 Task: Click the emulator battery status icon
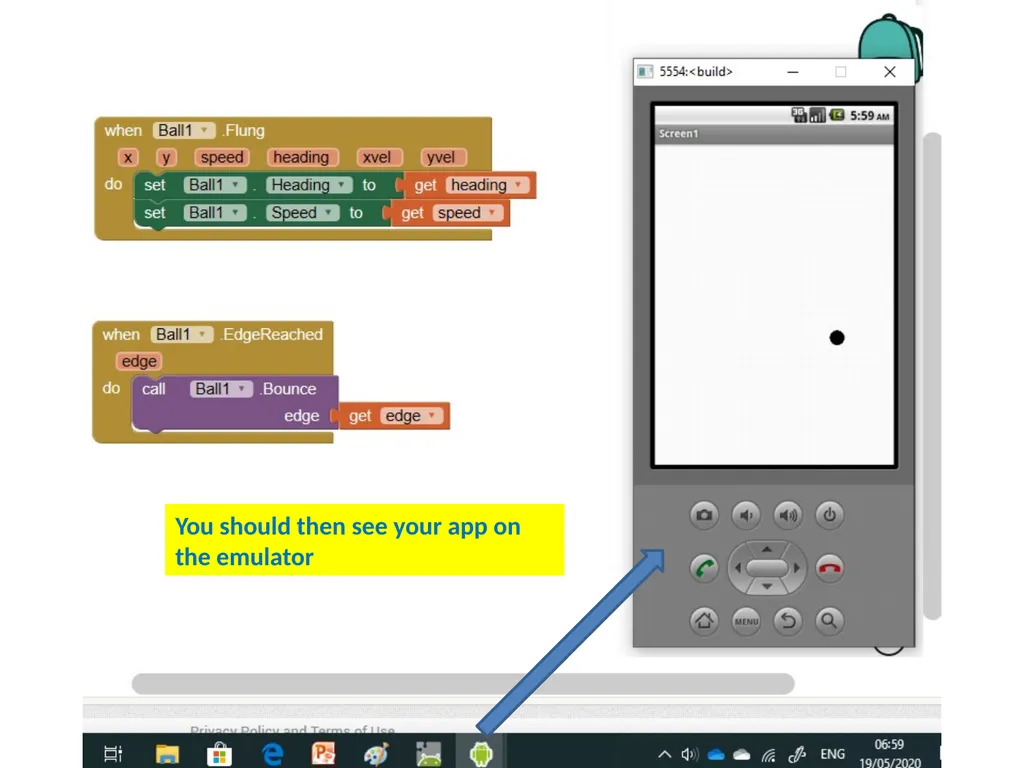[837, 115]
